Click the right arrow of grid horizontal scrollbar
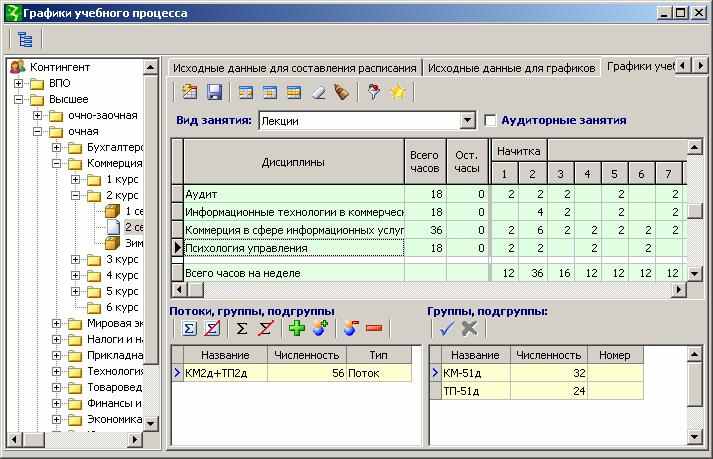This screenshot has width=713, height=459. pos(679,290)
